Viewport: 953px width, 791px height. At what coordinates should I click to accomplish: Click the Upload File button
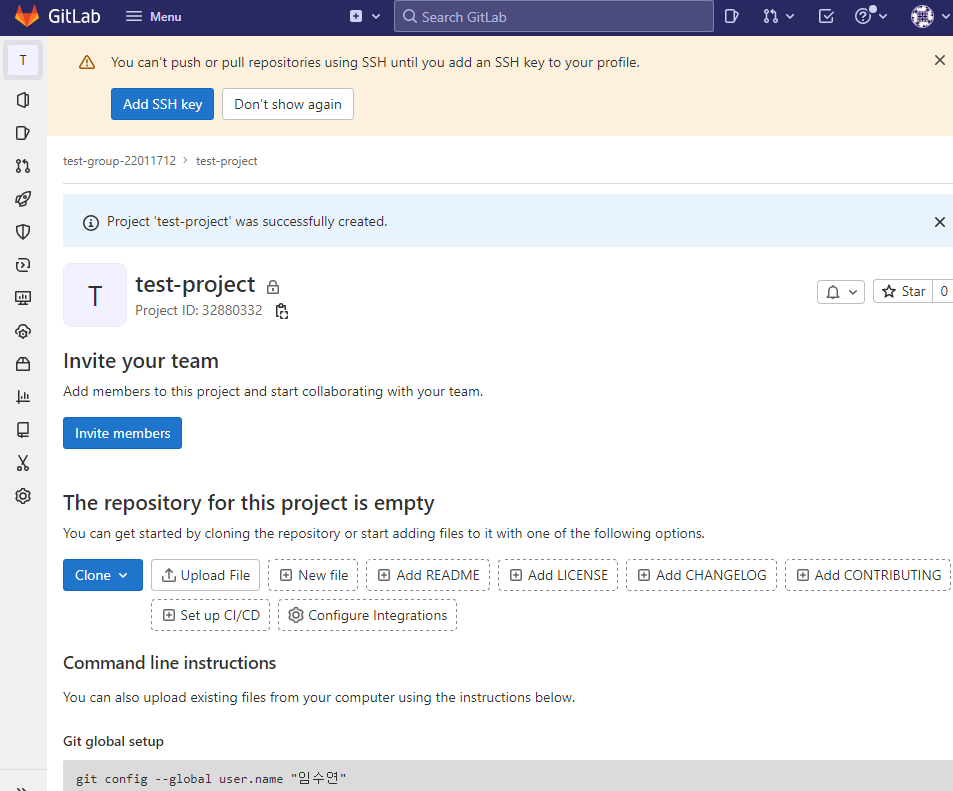[x=205, y=575]
